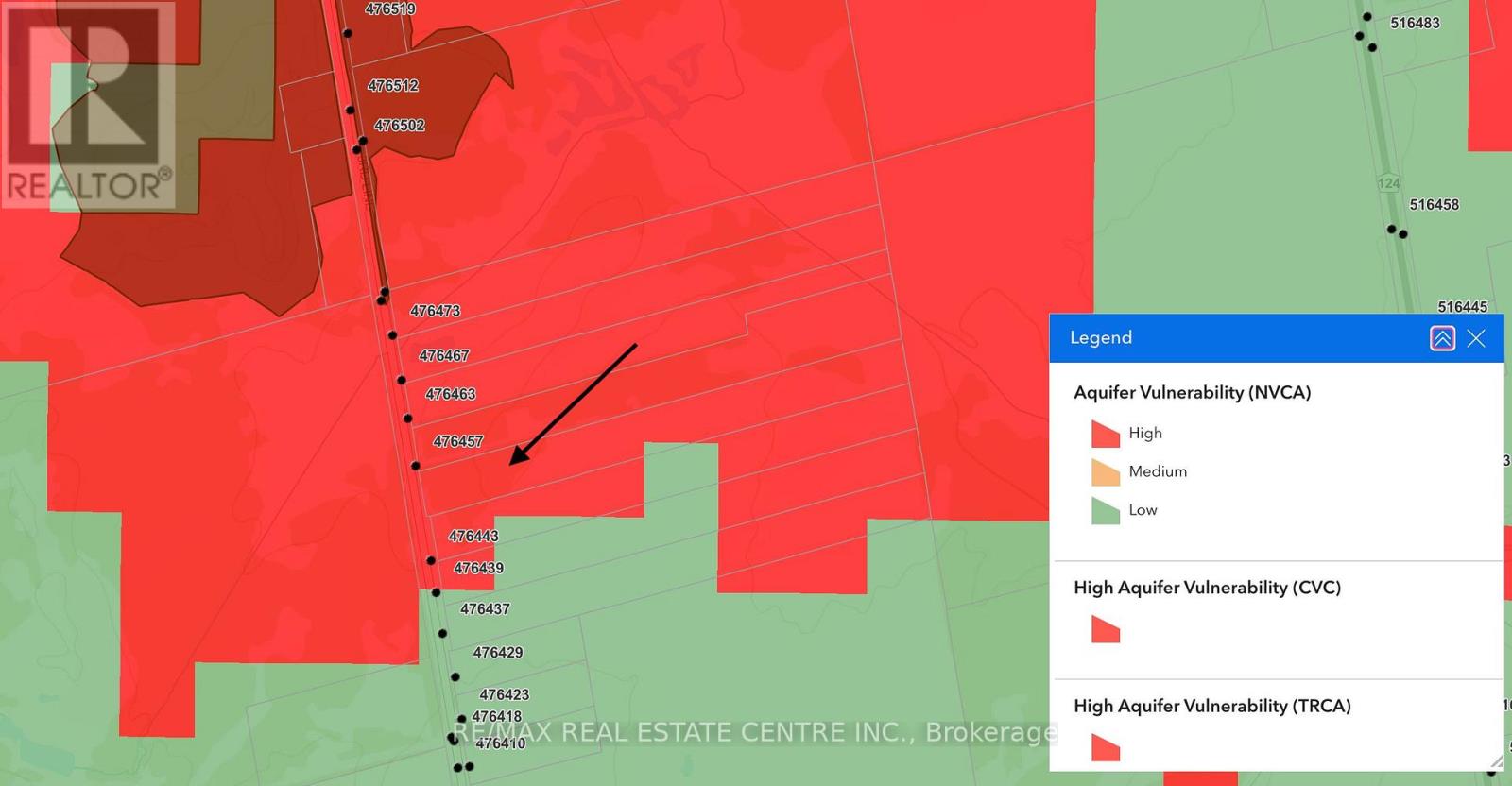Click the Low vulnerability green swatch

coord(1105,511)
